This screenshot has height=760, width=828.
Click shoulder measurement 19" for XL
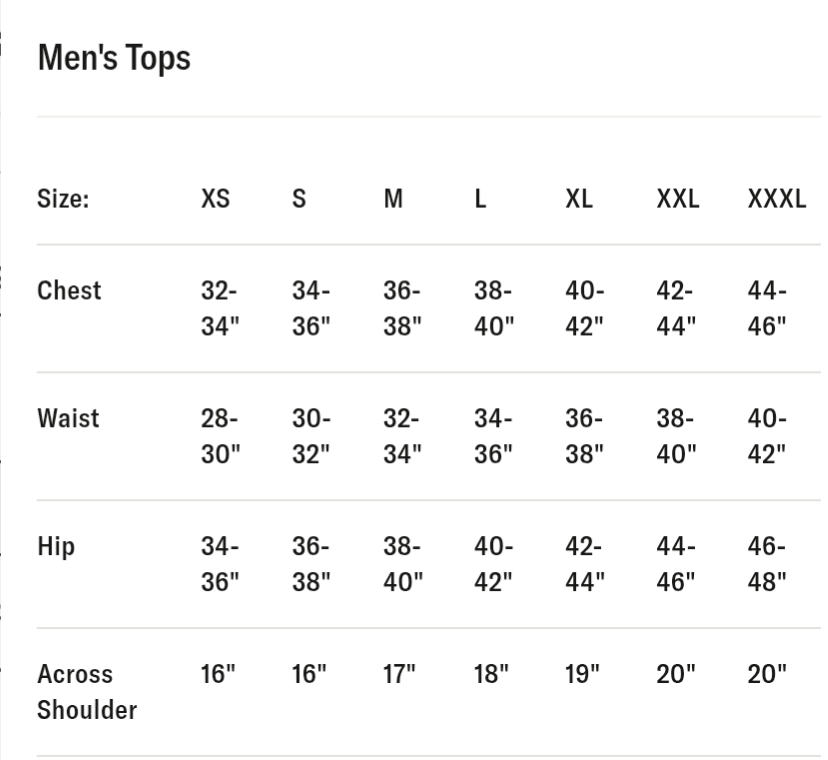point(582,674)
